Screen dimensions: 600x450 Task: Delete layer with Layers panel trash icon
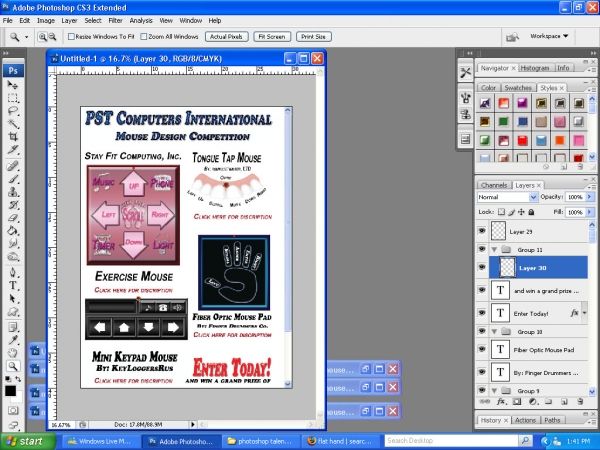pyautogui.click(x=580, y=402)
